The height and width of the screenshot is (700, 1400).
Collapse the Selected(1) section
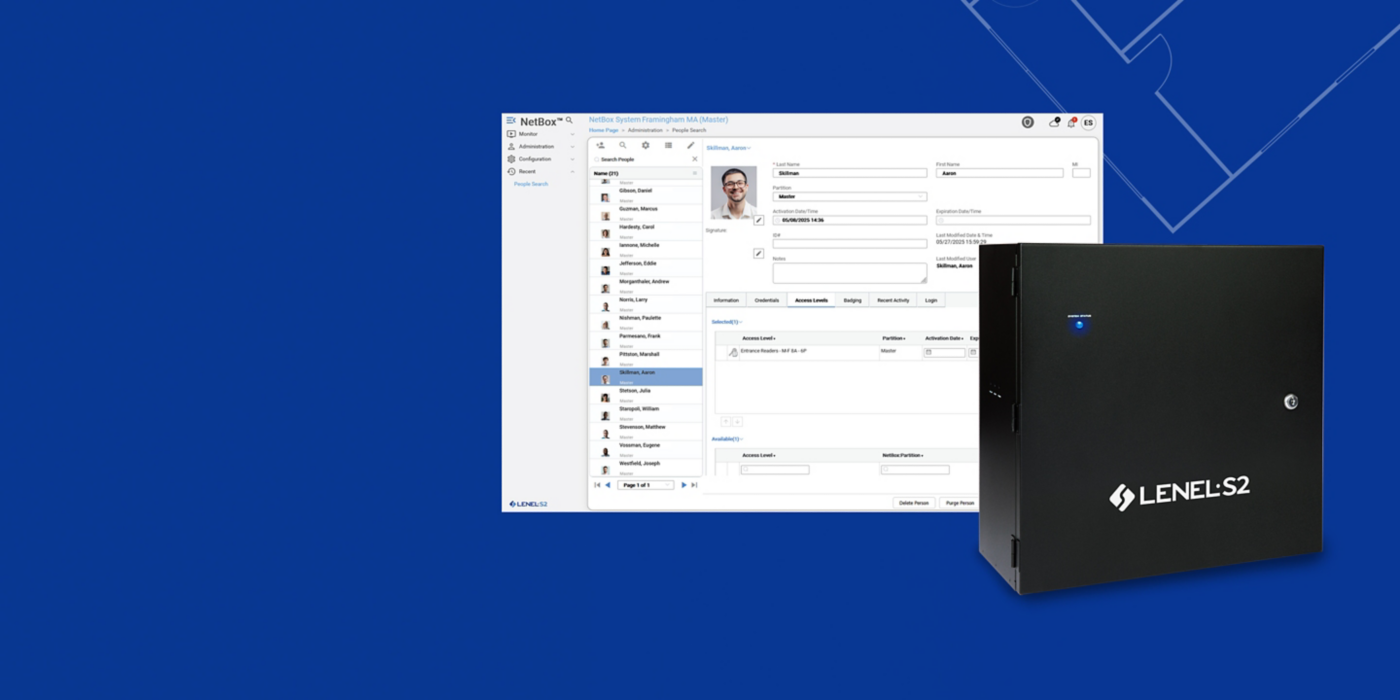coord(727,322)
